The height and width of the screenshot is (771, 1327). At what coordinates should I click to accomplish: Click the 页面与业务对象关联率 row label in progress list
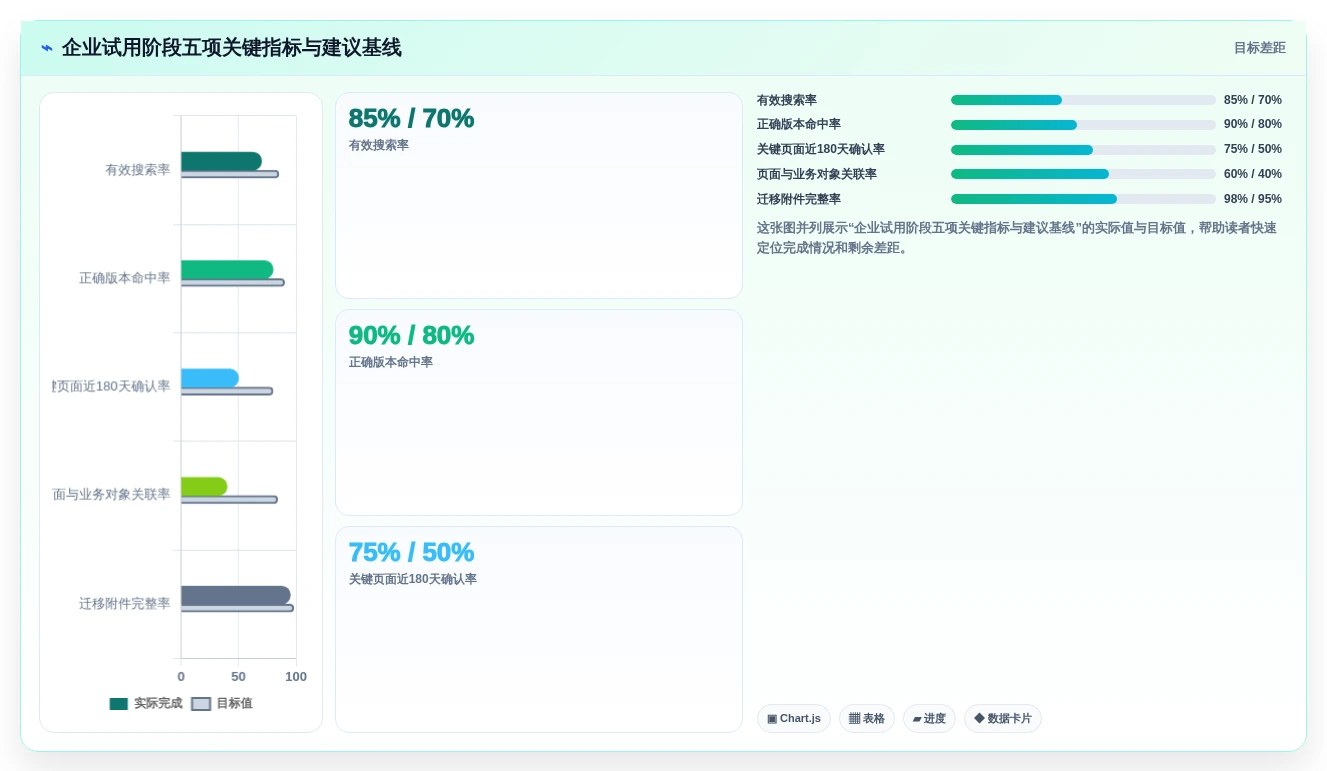[x=817, y=174]
